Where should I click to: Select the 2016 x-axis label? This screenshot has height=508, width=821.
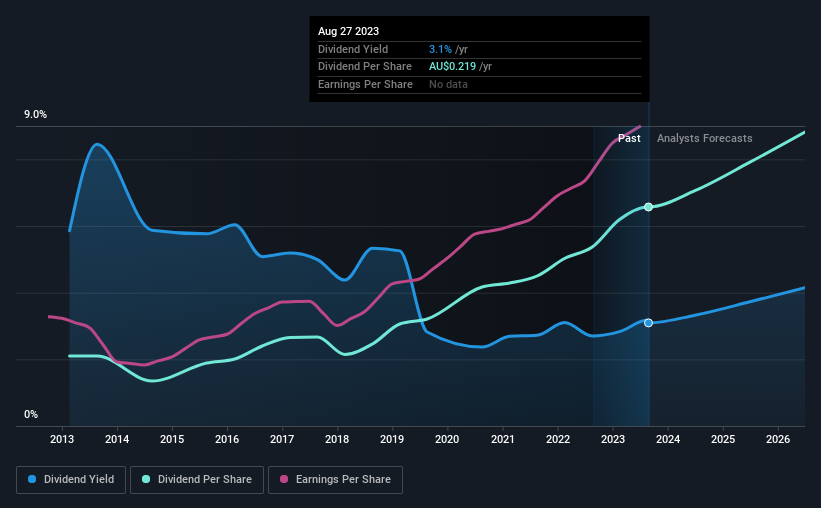(227, 439)
